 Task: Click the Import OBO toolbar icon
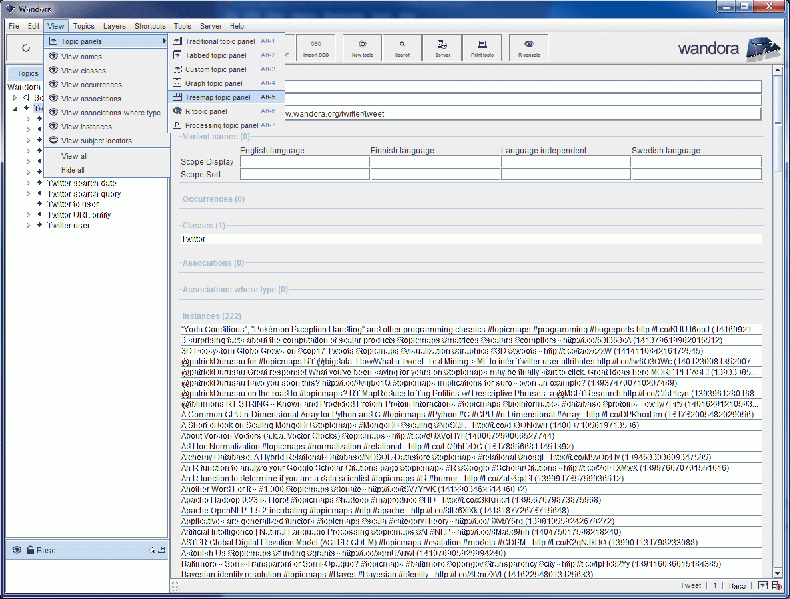point(315,48)
